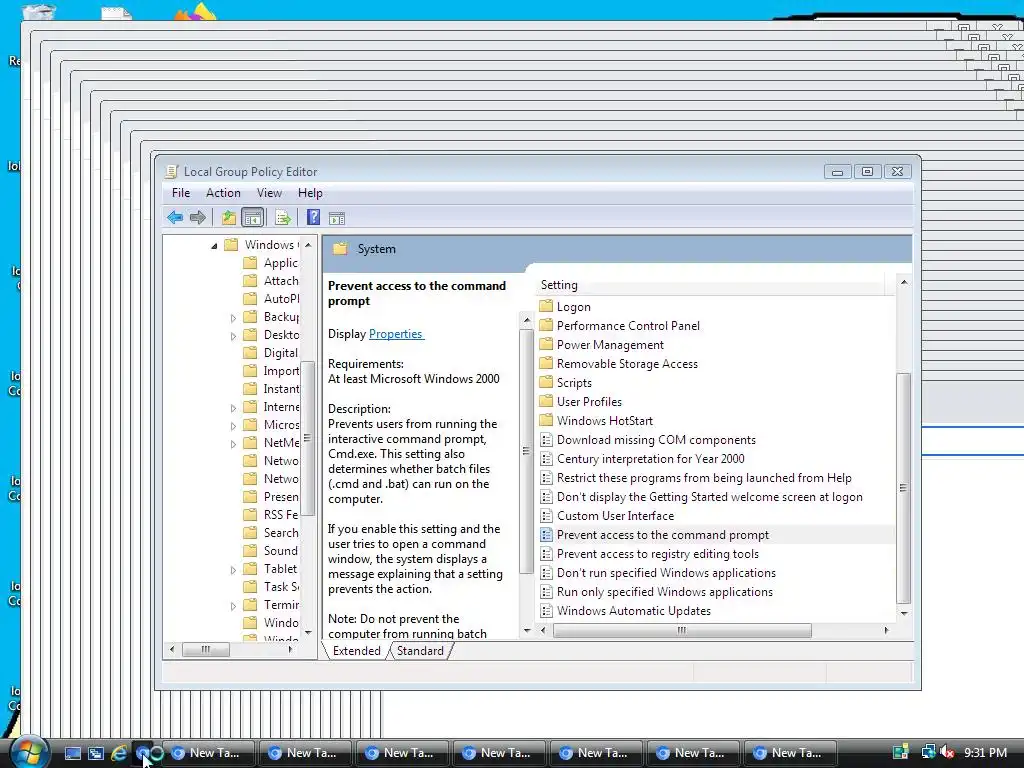1024x768 pixels.
Task: Click console tree horizontal scrollbar thumb
Action: (206, 649)
